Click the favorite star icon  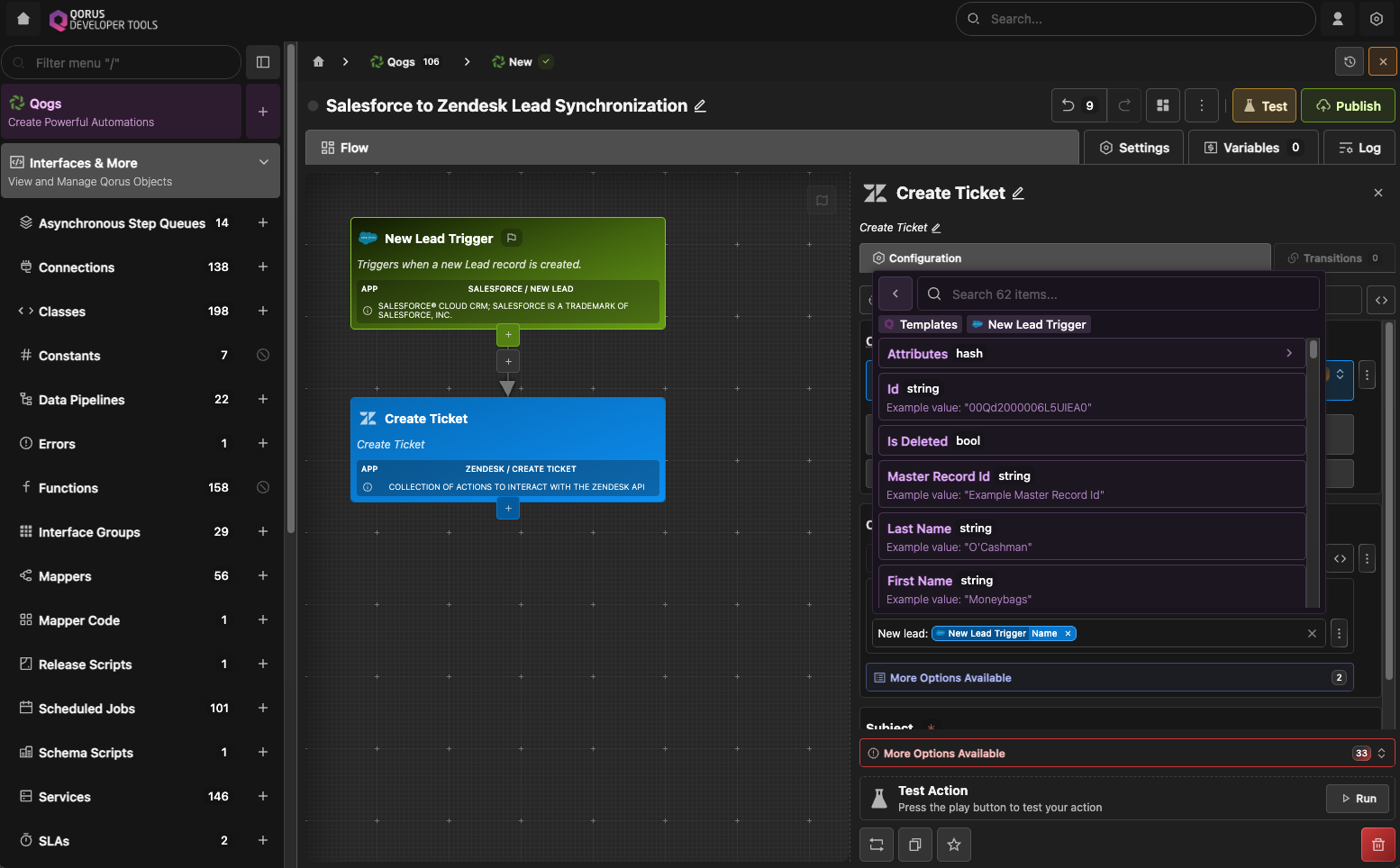click(x=954, y=845)
